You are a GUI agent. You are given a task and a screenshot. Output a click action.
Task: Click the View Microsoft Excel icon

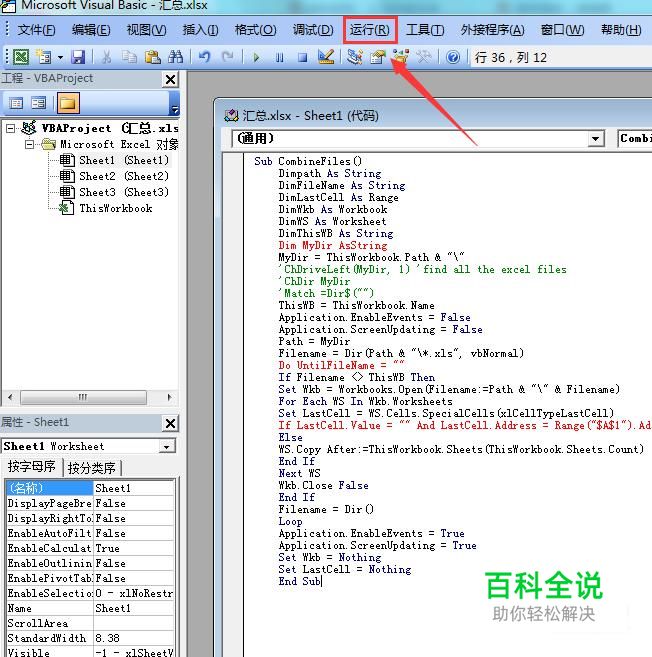(21, 57)
